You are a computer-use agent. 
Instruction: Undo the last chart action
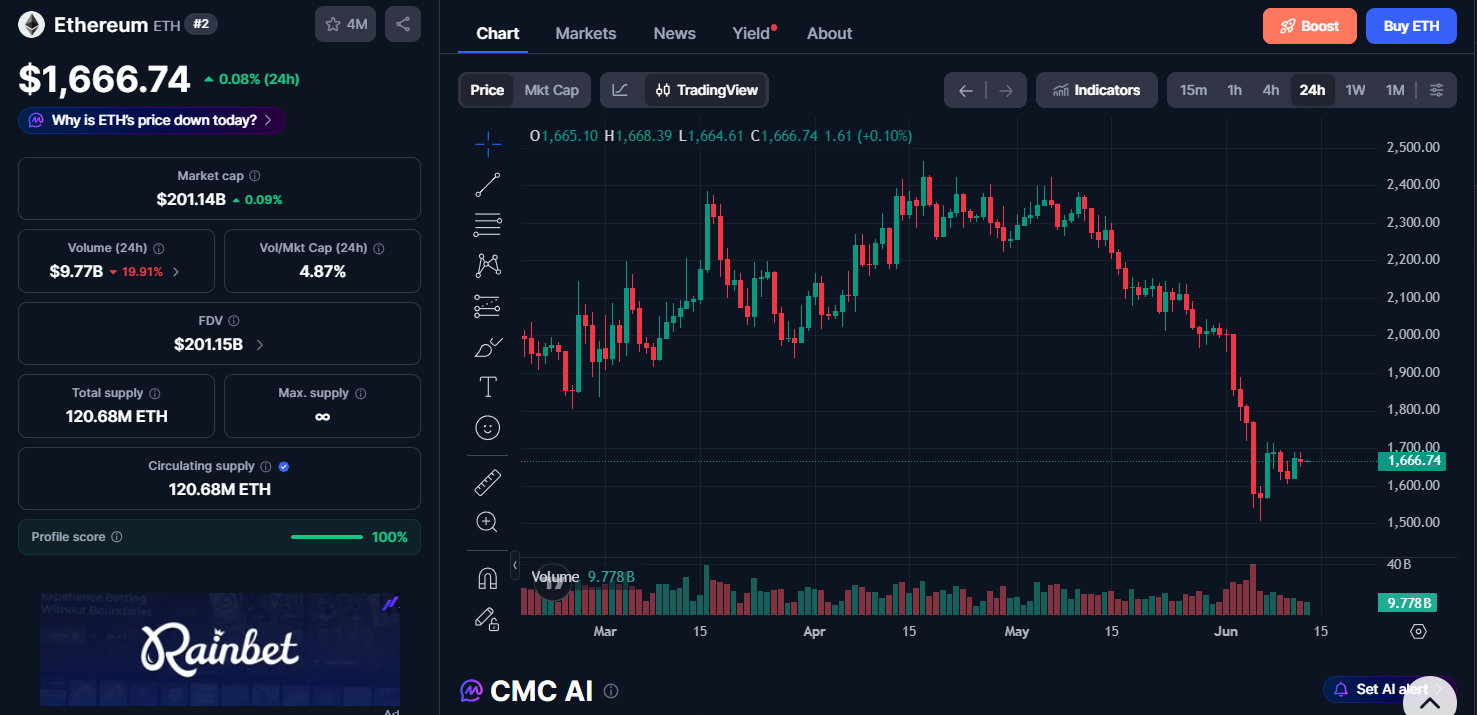965,90
